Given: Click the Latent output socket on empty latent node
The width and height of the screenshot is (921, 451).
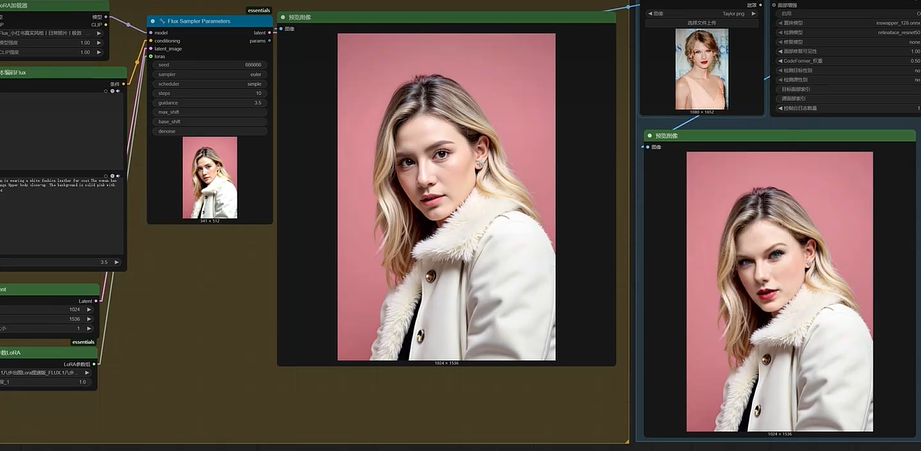Looking at the screenshot, I should (96, 301).
